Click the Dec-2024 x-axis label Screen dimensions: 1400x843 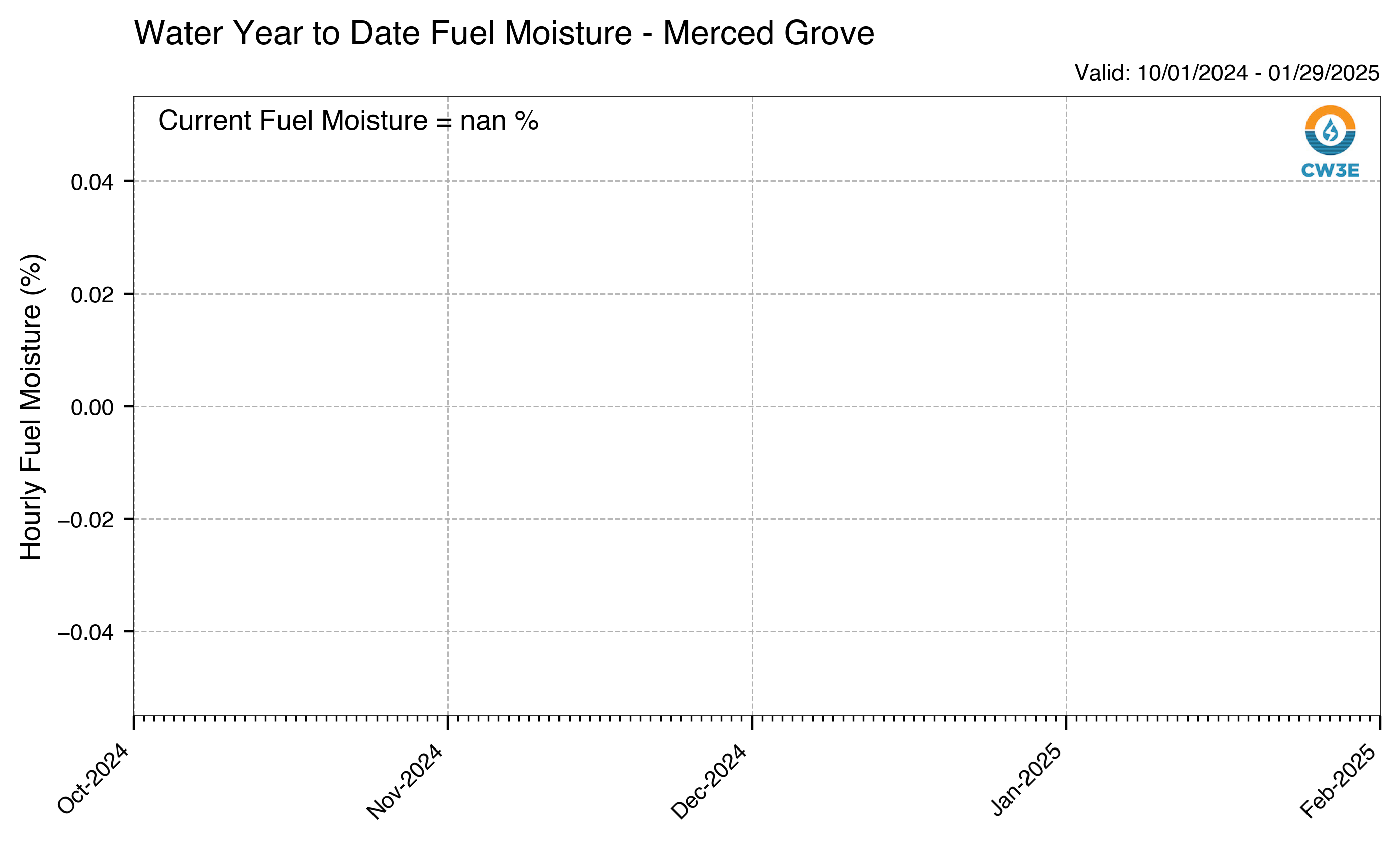pyautogui.click(x=709, y=781)
